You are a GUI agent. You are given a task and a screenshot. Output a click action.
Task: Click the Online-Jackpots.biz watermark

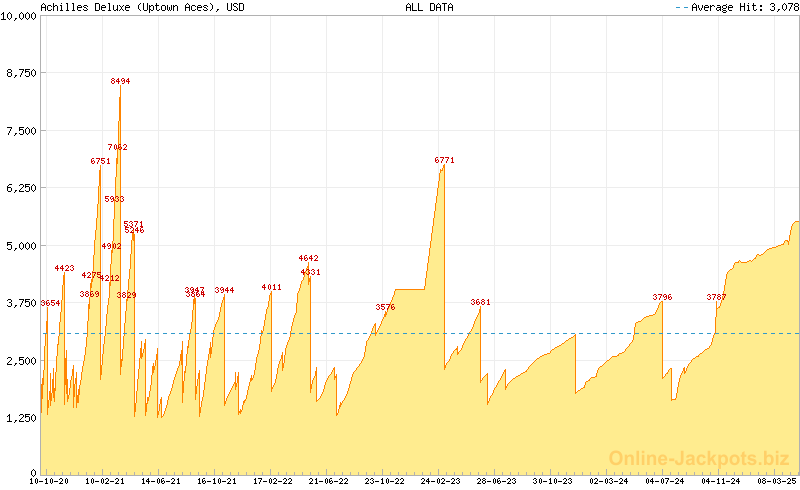(693, 458)
